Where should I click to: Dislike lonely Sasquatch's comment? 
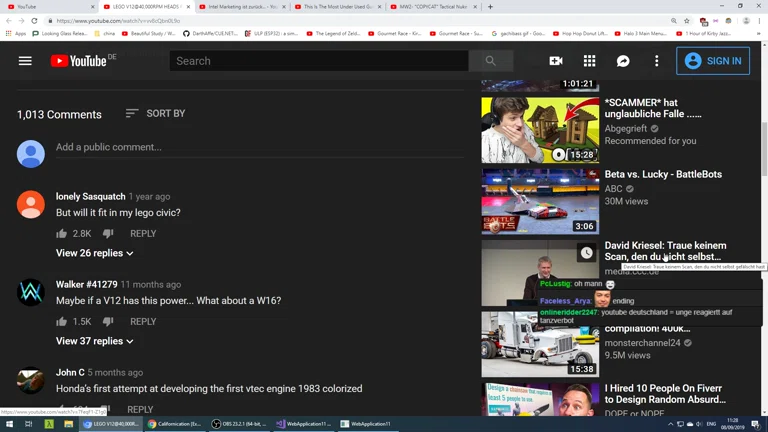tap(108, 234)
